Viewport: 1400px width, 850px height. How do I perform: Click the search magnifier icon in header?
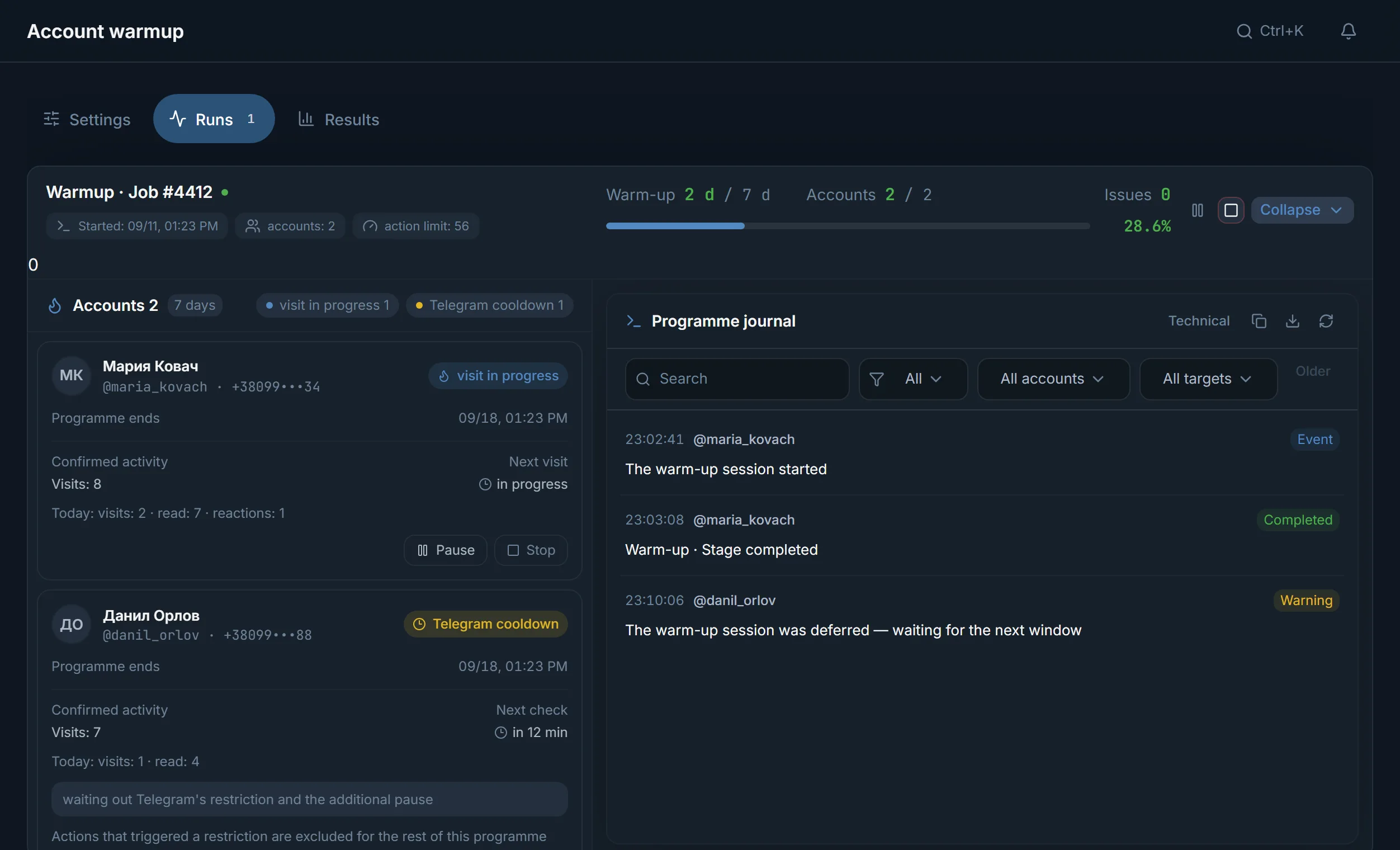[1244, 31]
